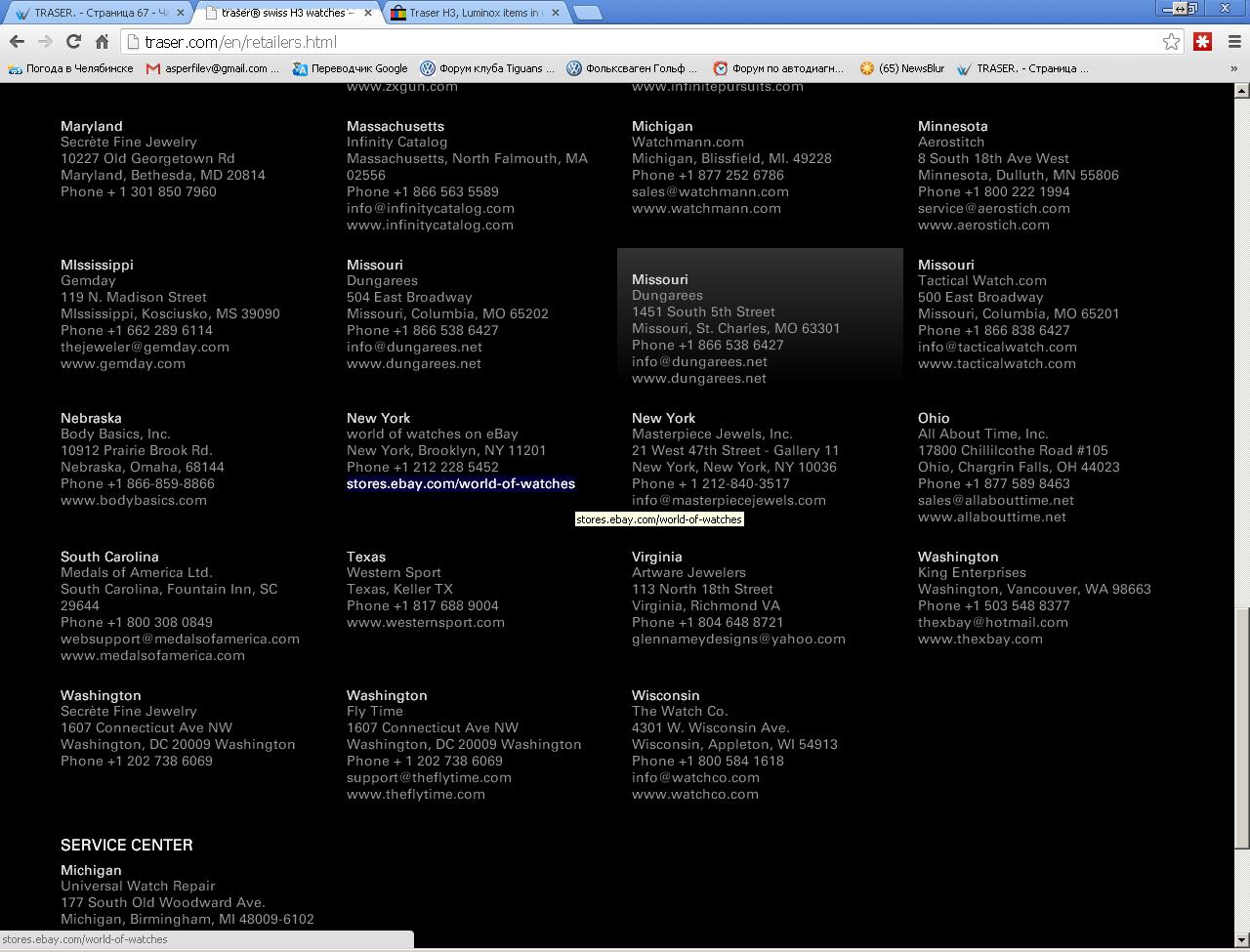The height and width of the screenshot is (952, 1250).
Task: Click info@masterpiecejewels.com email link
Action: (729, 501)
